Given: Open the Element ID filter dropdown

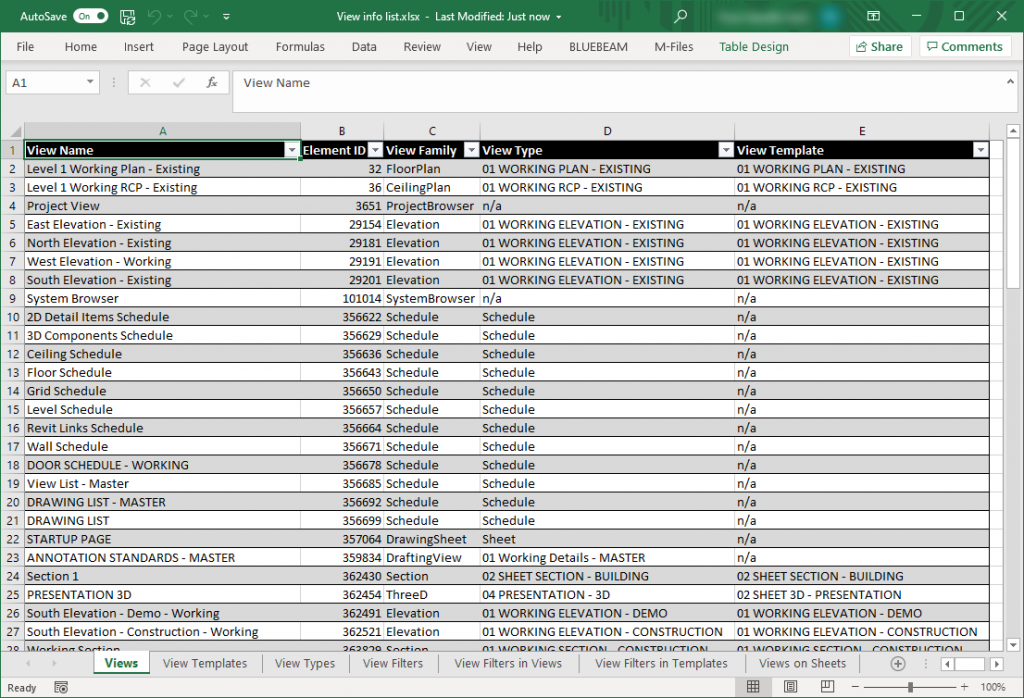Looking at the screenshot, I should (x=375, y=150).
